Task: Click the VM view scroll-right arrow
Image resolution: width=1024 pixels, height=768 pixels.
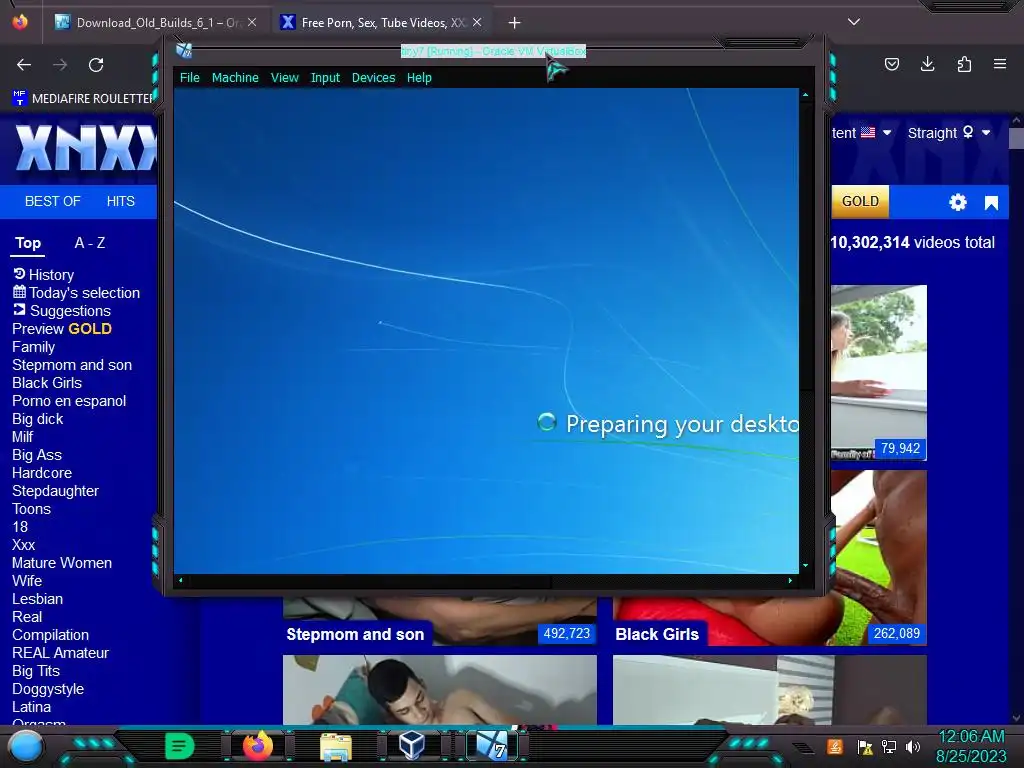Action: tap(790, 580)
